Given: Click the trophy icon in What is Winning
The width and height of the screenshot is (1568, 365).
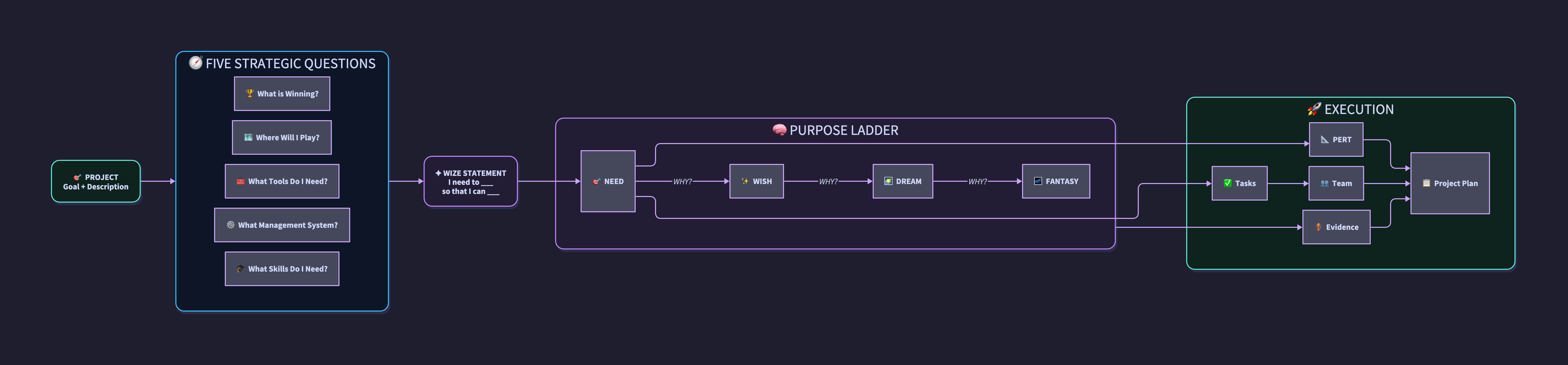Looking at the screenshot, I should point(250,94).
